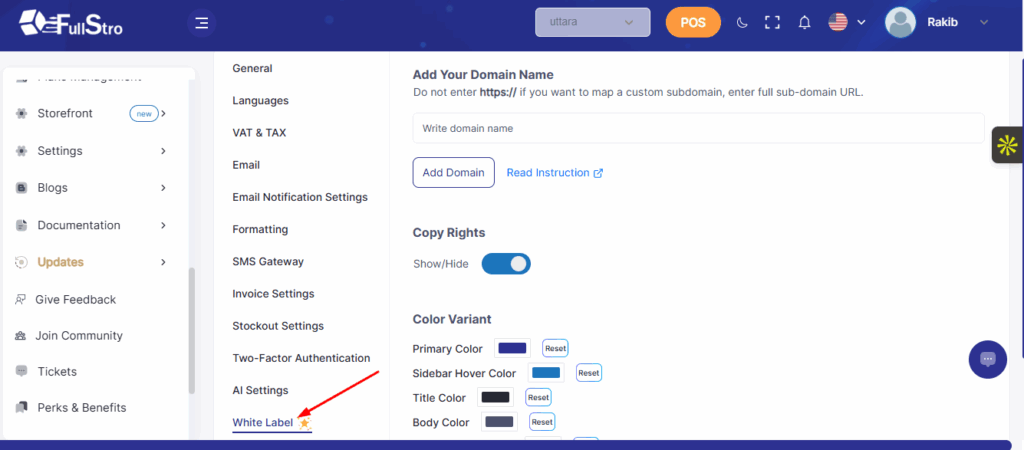Screen dimensions: 1024x450
Task: Open the notifications bell
Action: (x=804, y=23)
